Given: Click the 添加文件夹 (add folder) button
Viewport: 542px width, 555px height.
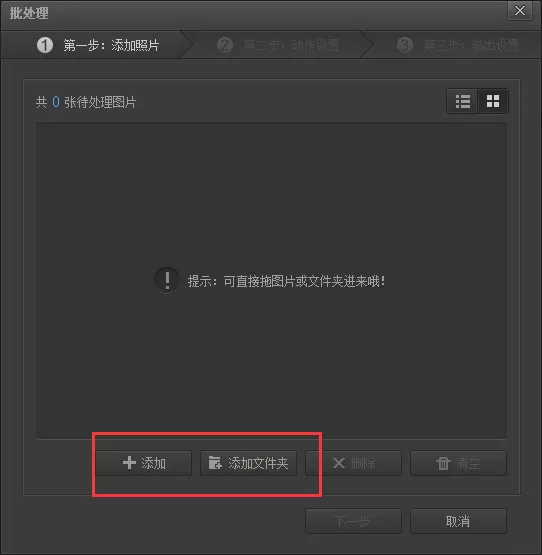Looking at the screenshot, I should click(x=249, y=463).
